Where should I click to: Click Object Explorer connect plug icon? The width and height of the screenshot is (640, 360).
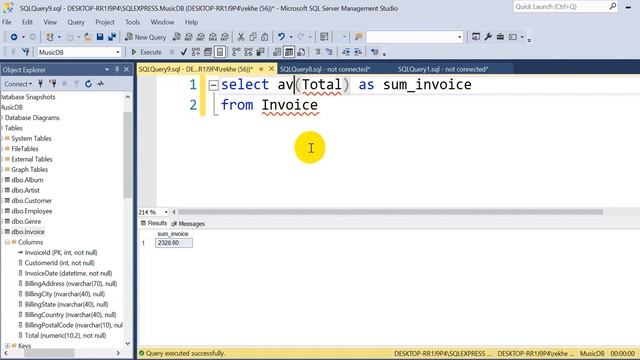[40, 84]
